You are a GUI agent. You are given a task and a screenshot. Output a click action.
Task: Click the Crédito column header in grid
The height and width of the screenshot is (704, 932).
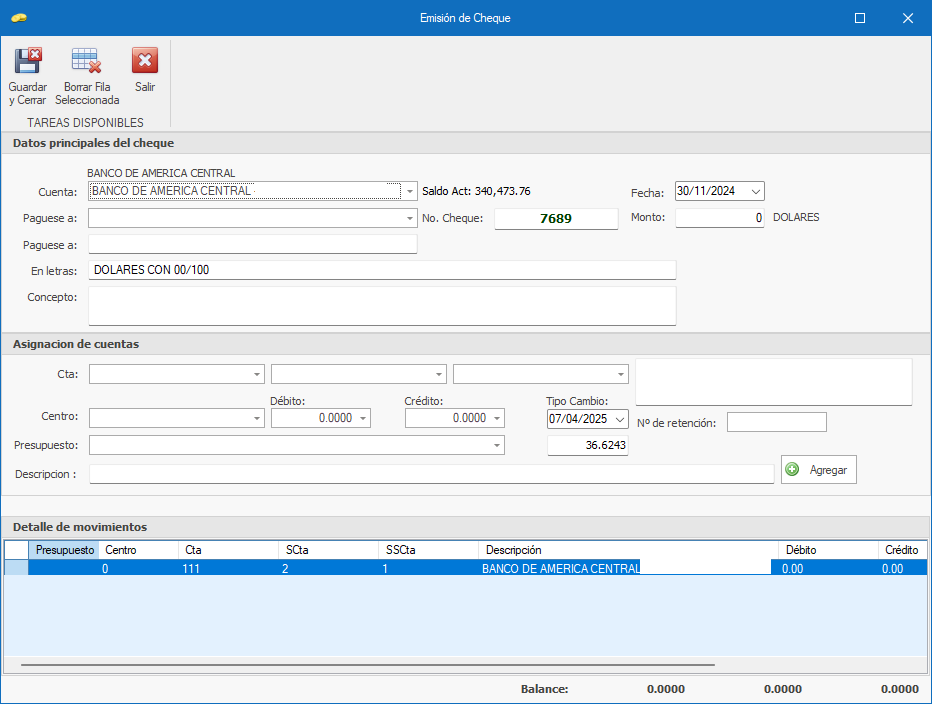coord(902,550)
